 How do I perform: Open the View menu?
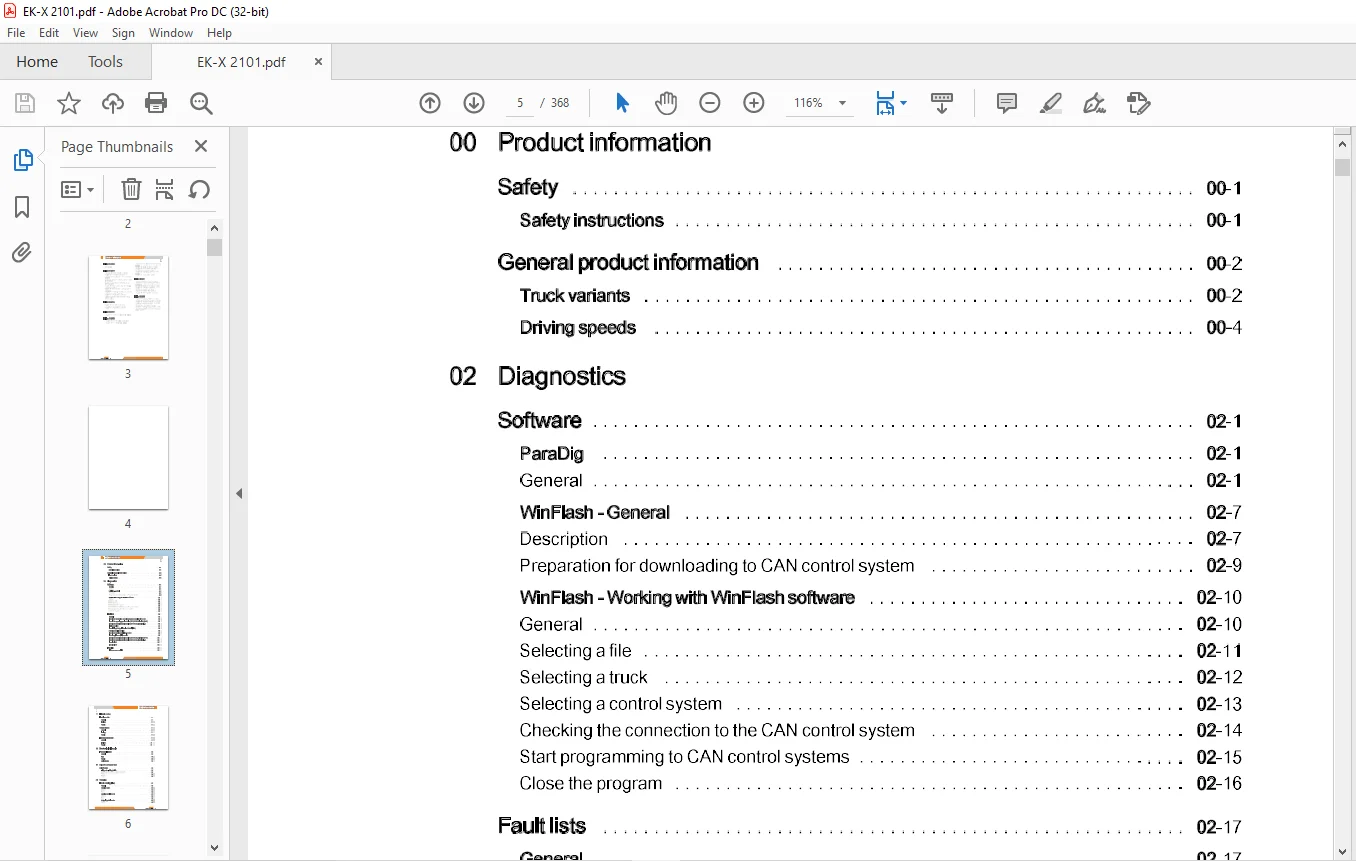point(85,33)
